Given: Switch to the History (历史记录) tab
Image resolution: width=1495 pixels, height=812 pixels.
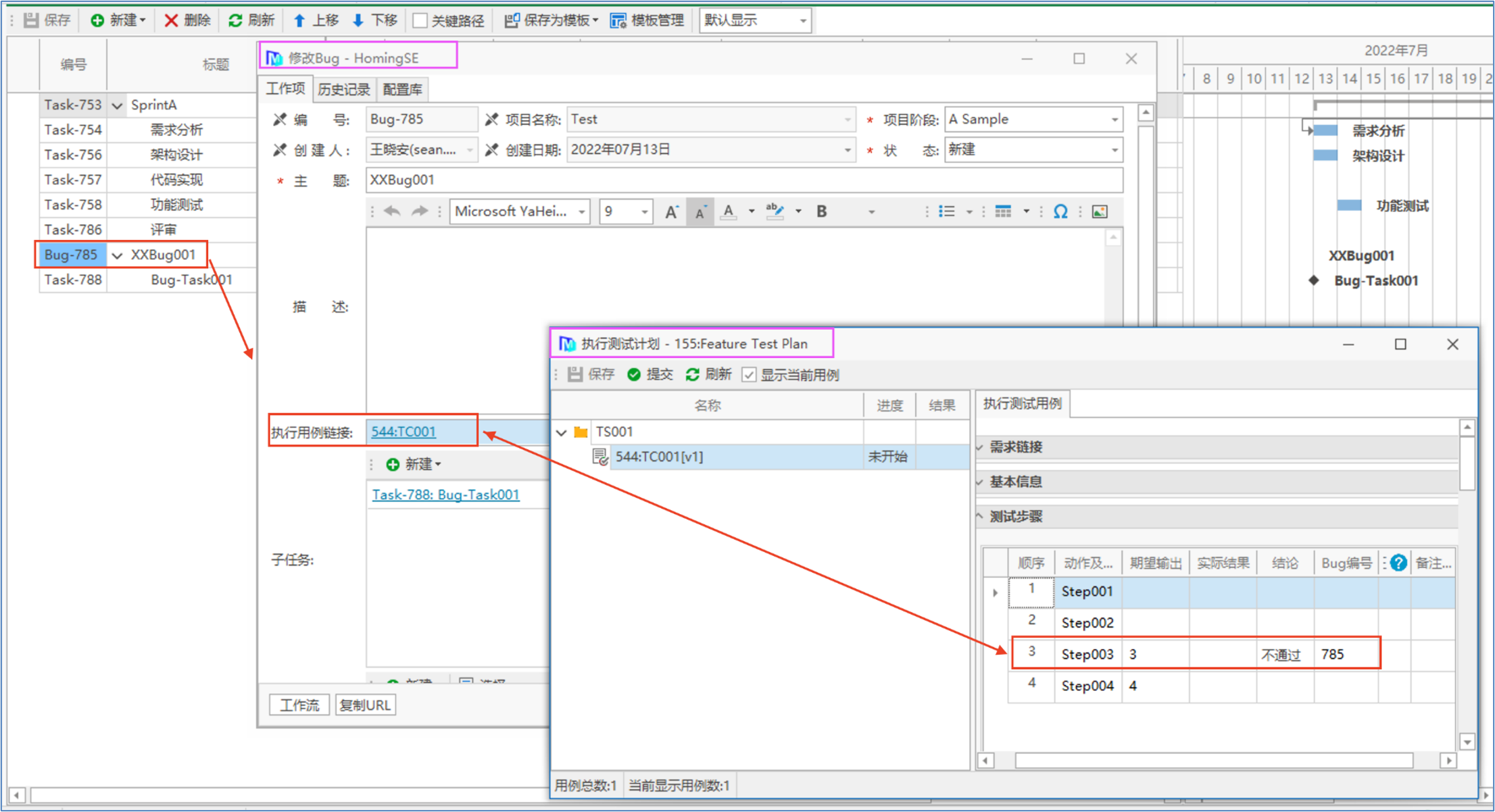Looking at the screenshot, I should click(344, 89).
